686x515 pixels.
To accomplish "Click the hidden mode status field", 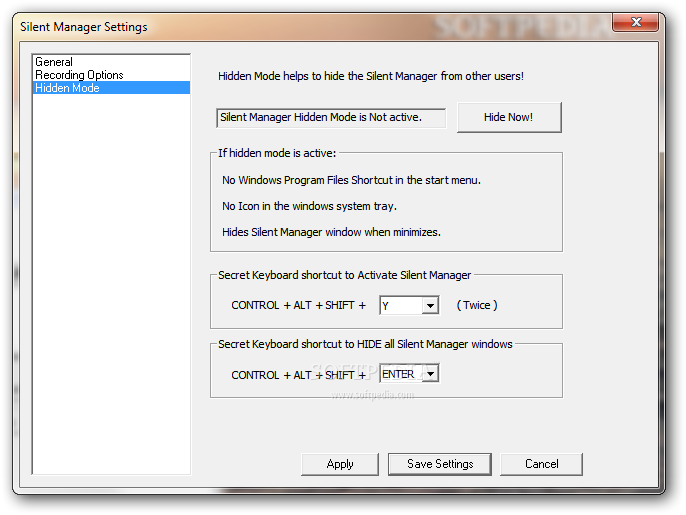I will coord(331,118).
